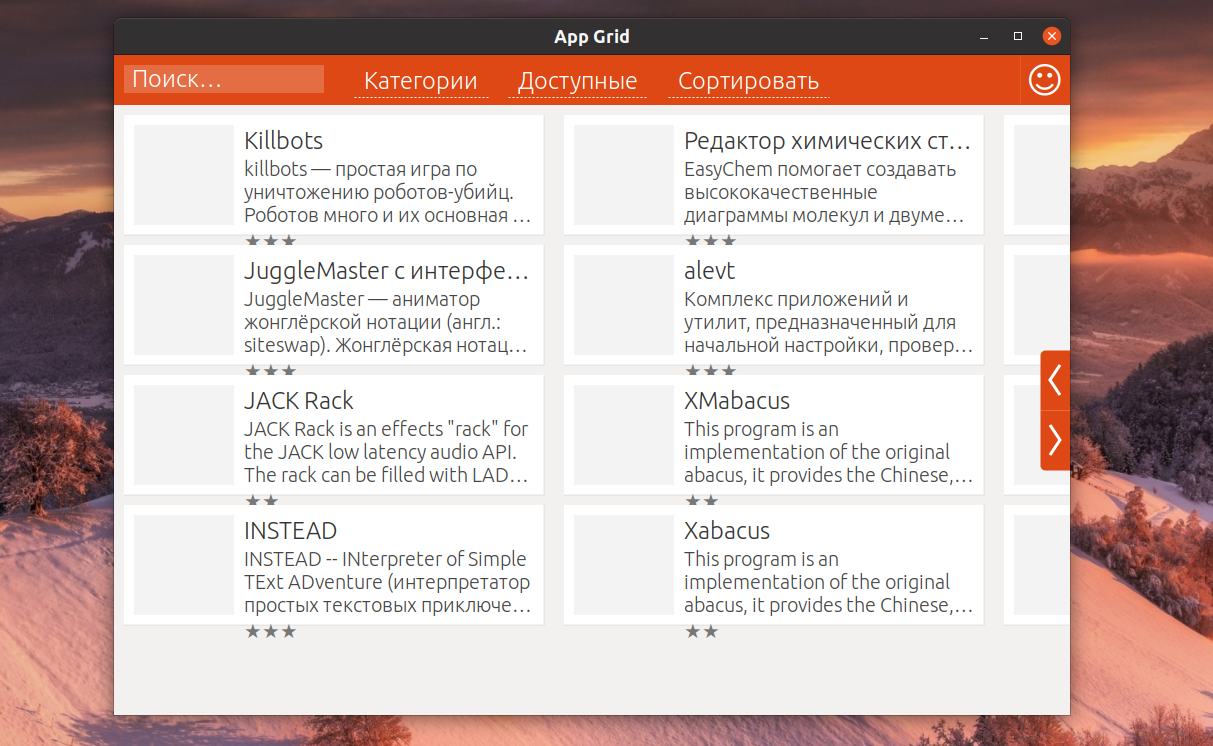This screenshot has height=746, width=1213.
Task: Select the JuggleMaster thumbnail placeholder
Action: (184, 305)
